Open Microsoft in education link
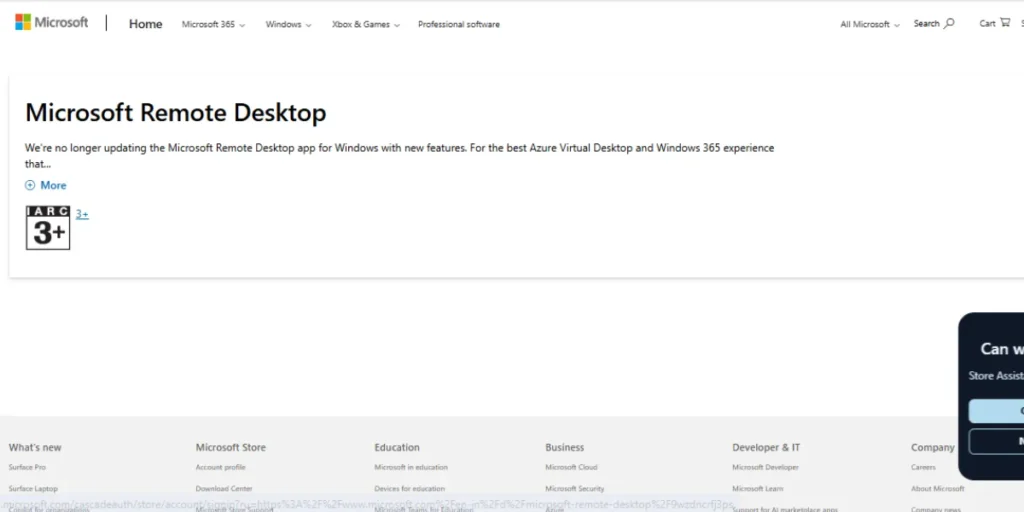This screenshot has height=512, width=1024. 411,468
